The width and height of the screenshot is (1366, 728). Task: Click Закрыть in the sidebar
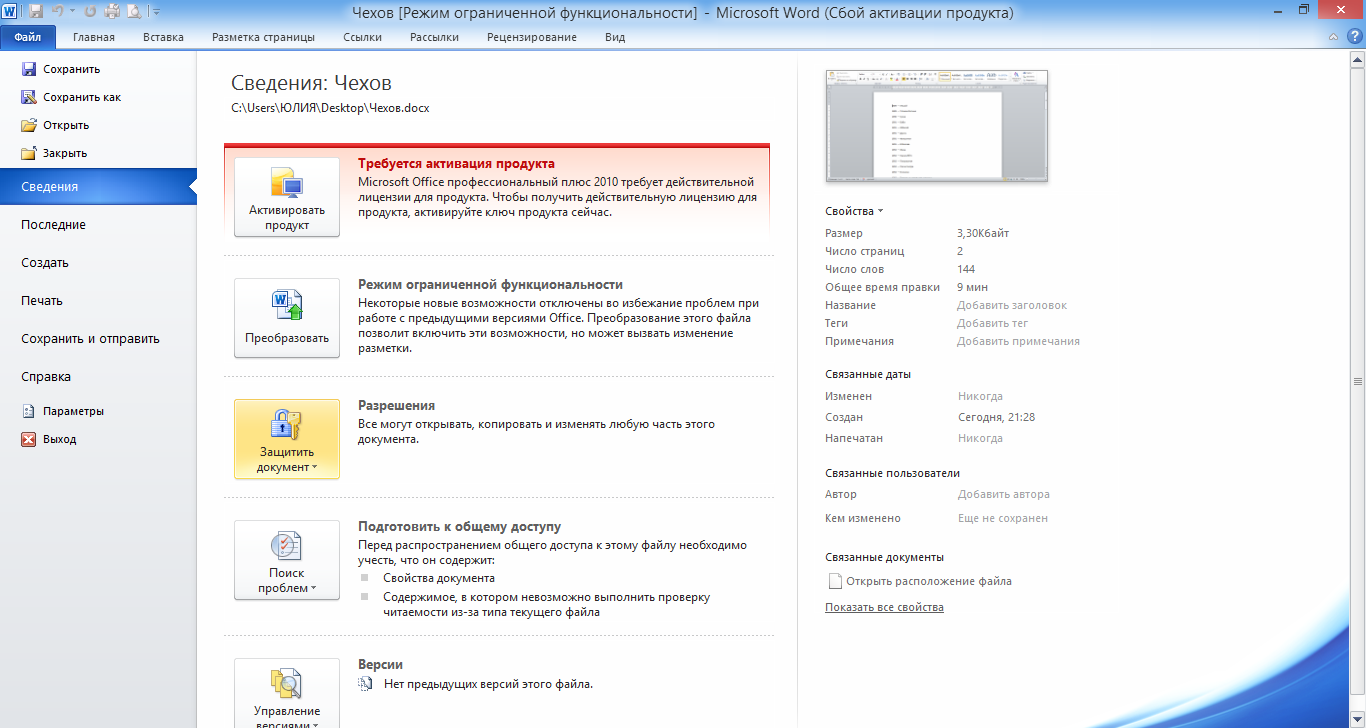(65, 153)
